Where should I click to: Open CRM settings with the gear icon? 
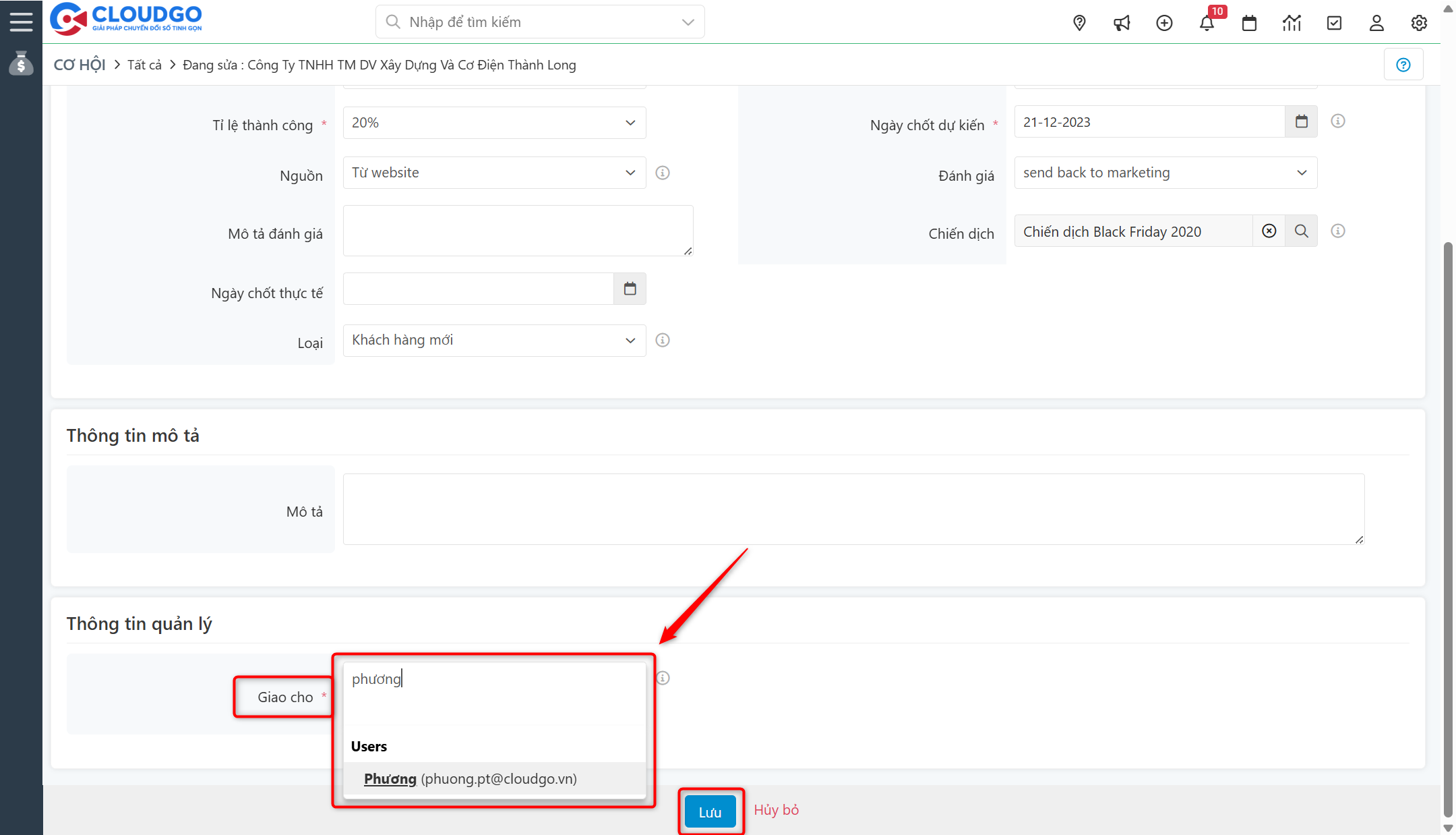pyautogui.click(x=1418, y=22)
